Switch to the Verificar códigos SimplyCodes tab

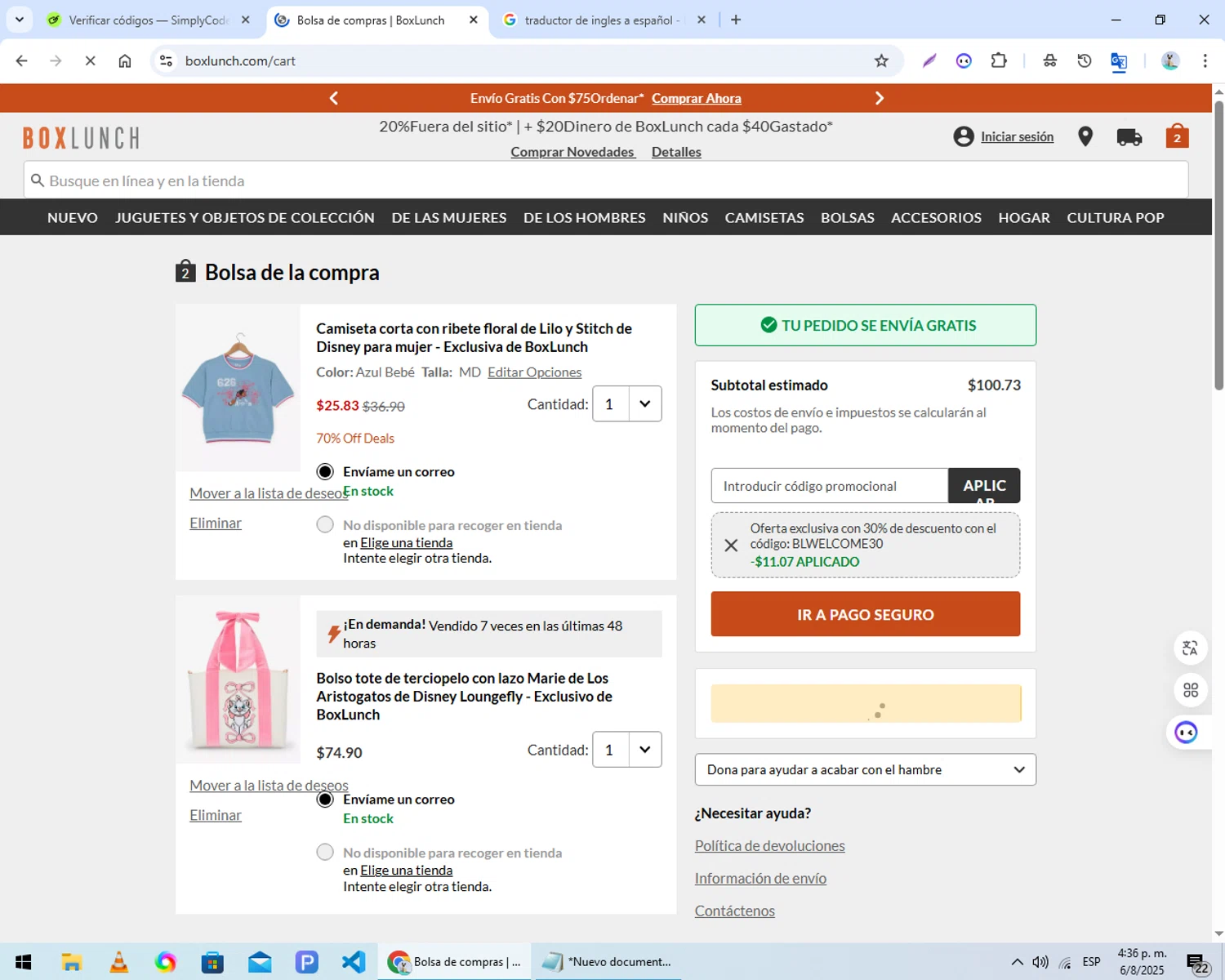tap(148, 20)
